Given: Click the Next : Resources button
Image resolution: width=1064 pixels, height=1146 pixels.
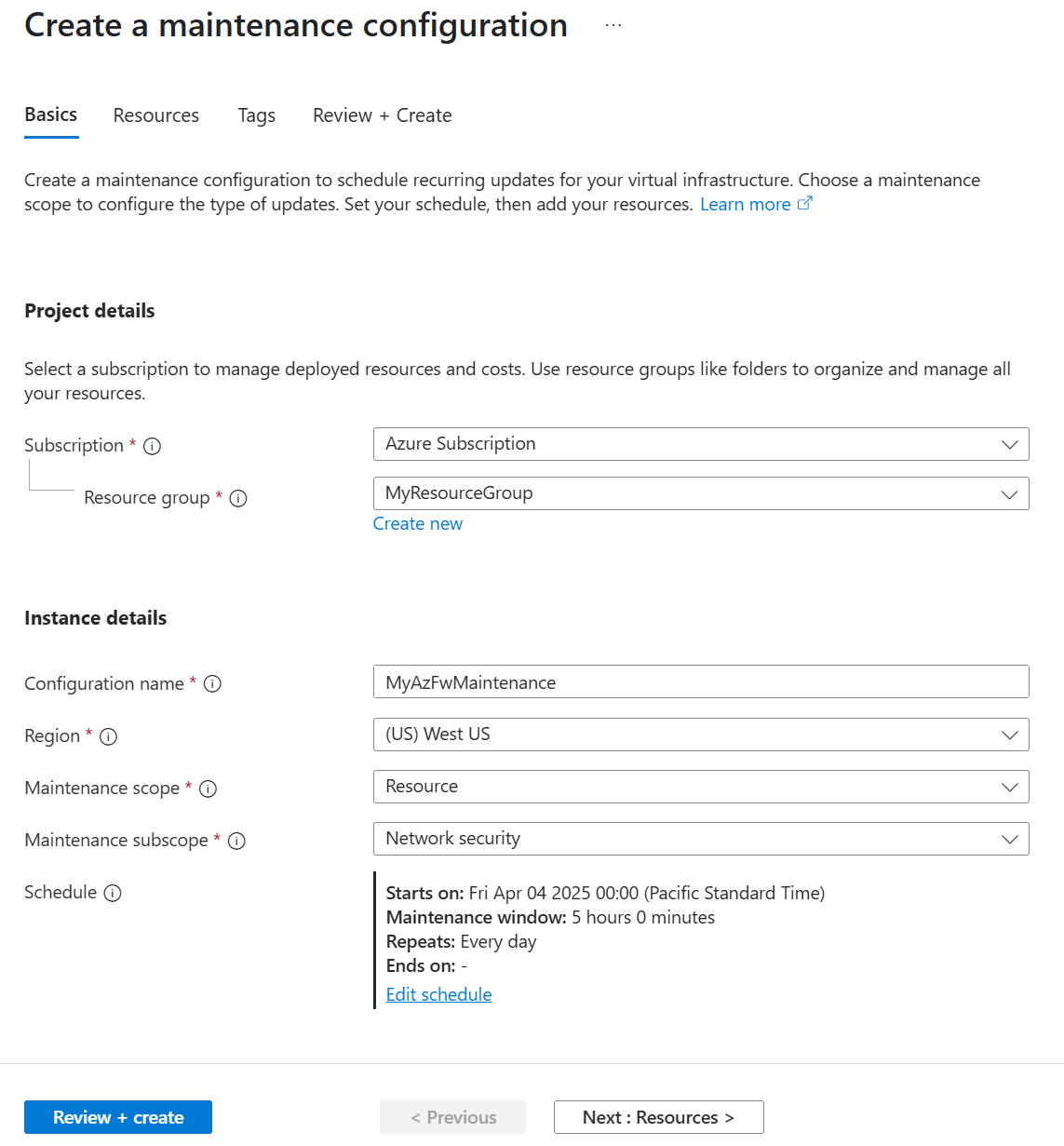Looking at the screenshot, I should point(658,1117).
